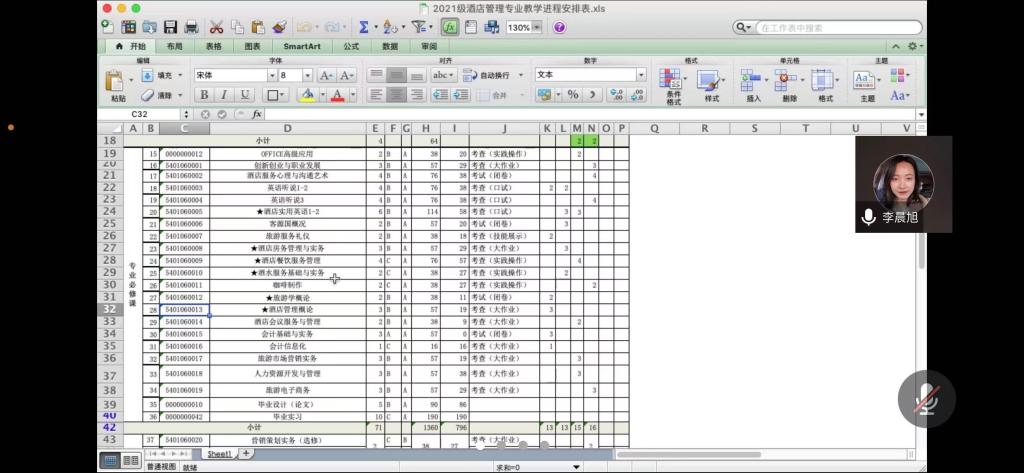The image size is (1024, 473).
Task: Click the scissors Cut icon
Action: click(x=216, y=28)
